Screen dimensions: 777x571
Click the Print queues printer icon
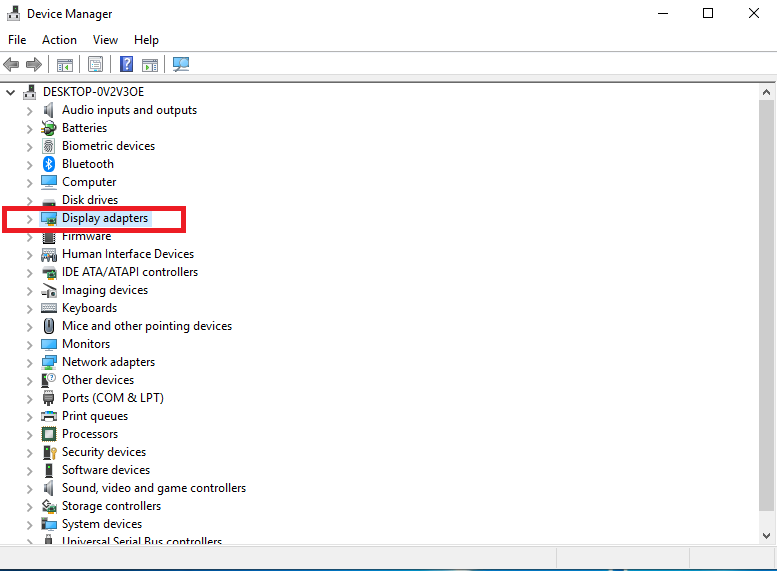click(49, 416)
